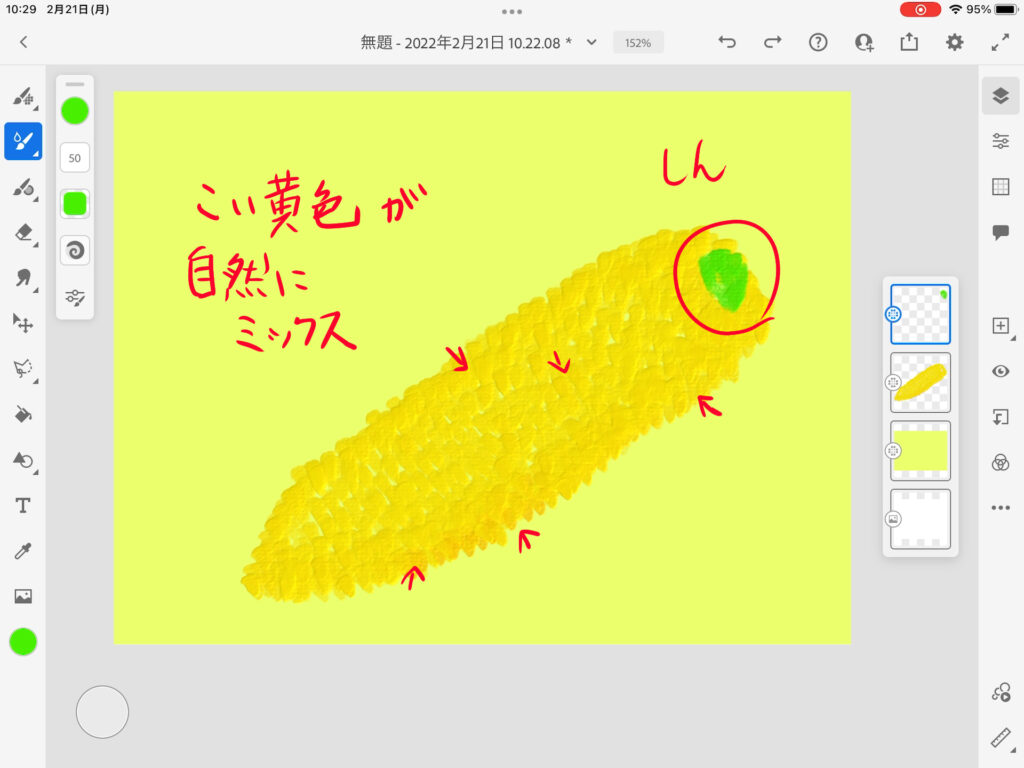1024x768 pixels.
Task: Go back with the top-left arrow
Action: pos(24,42)
